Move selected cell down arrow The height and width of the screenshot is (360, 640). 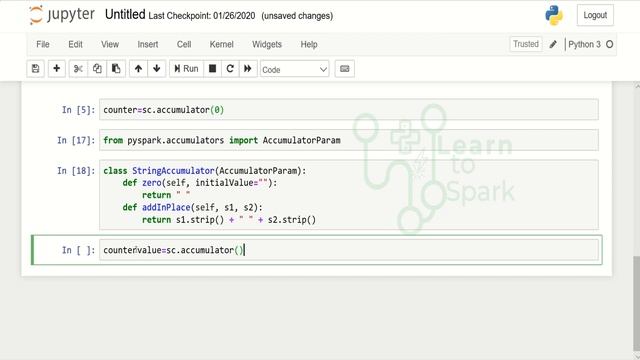(157, 69)
